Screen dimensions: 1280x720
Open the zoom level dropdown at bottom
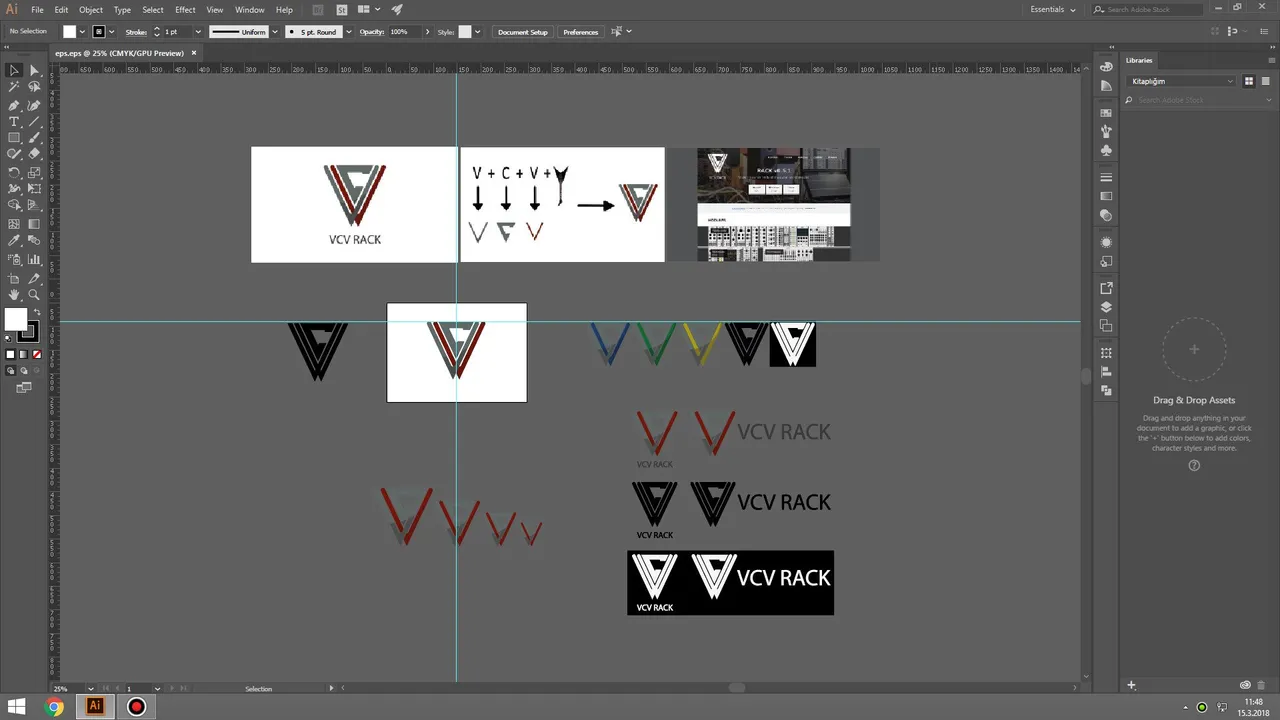tap(90, 689)
